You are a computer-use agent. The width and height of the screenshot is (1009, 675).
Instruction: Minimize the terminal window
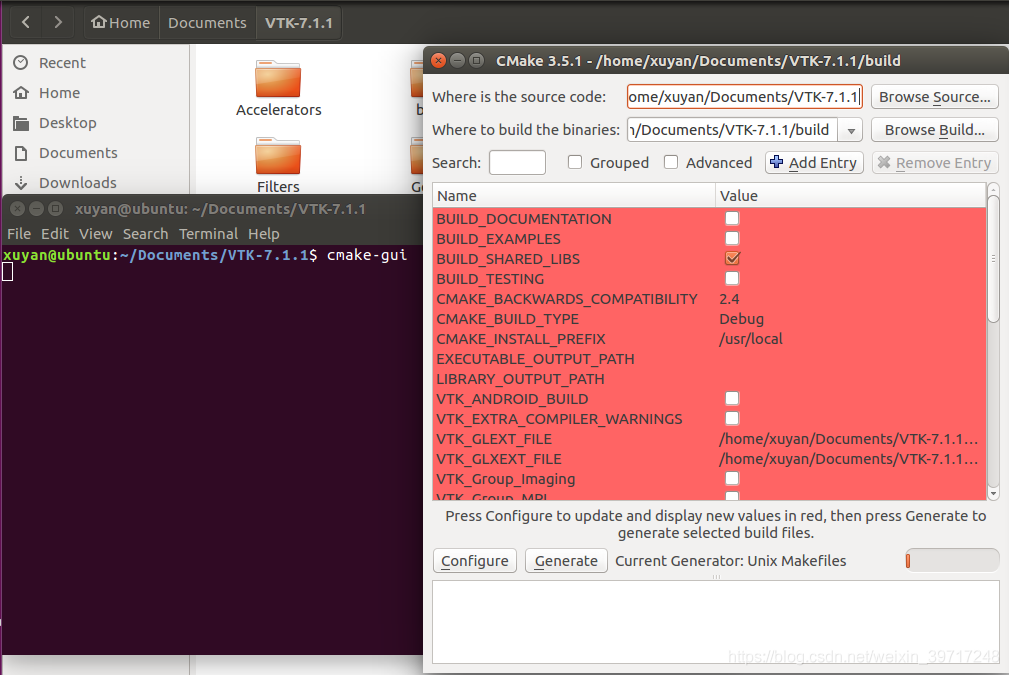coord(37,208)
